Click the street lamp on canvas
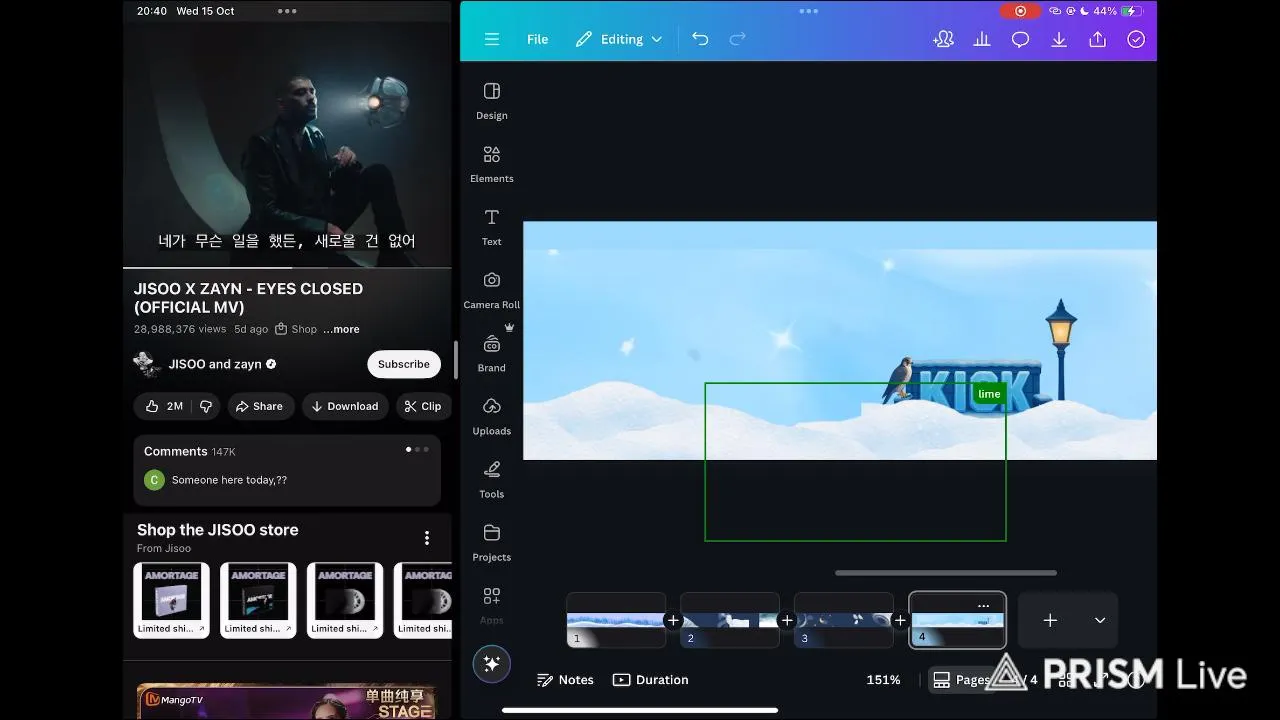The width and height of the screenshot is (1280, 720). pyautogui.click(x=1061, y=347)
